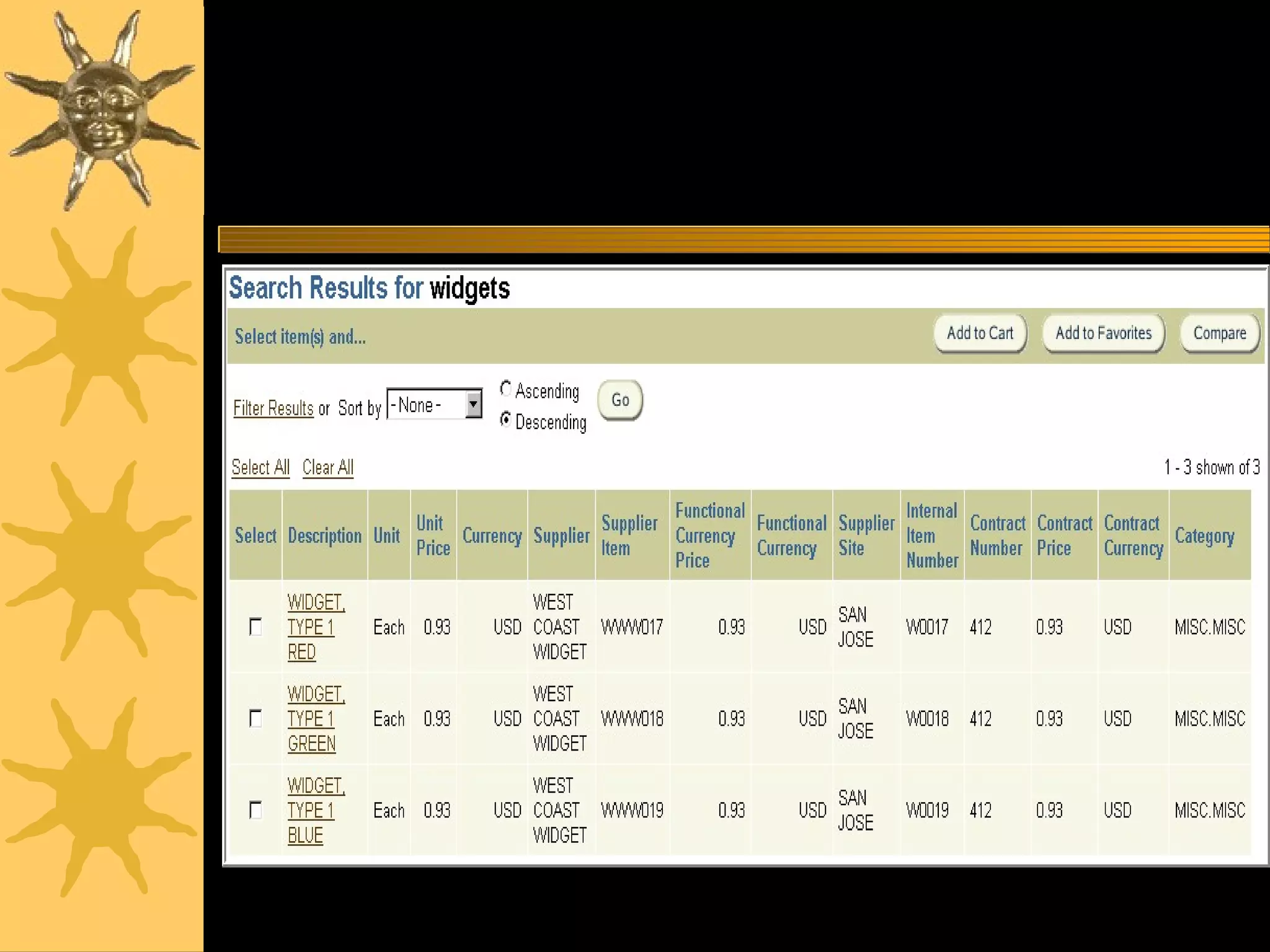
Task: Click the Select column header
Action: click(255, 535)
